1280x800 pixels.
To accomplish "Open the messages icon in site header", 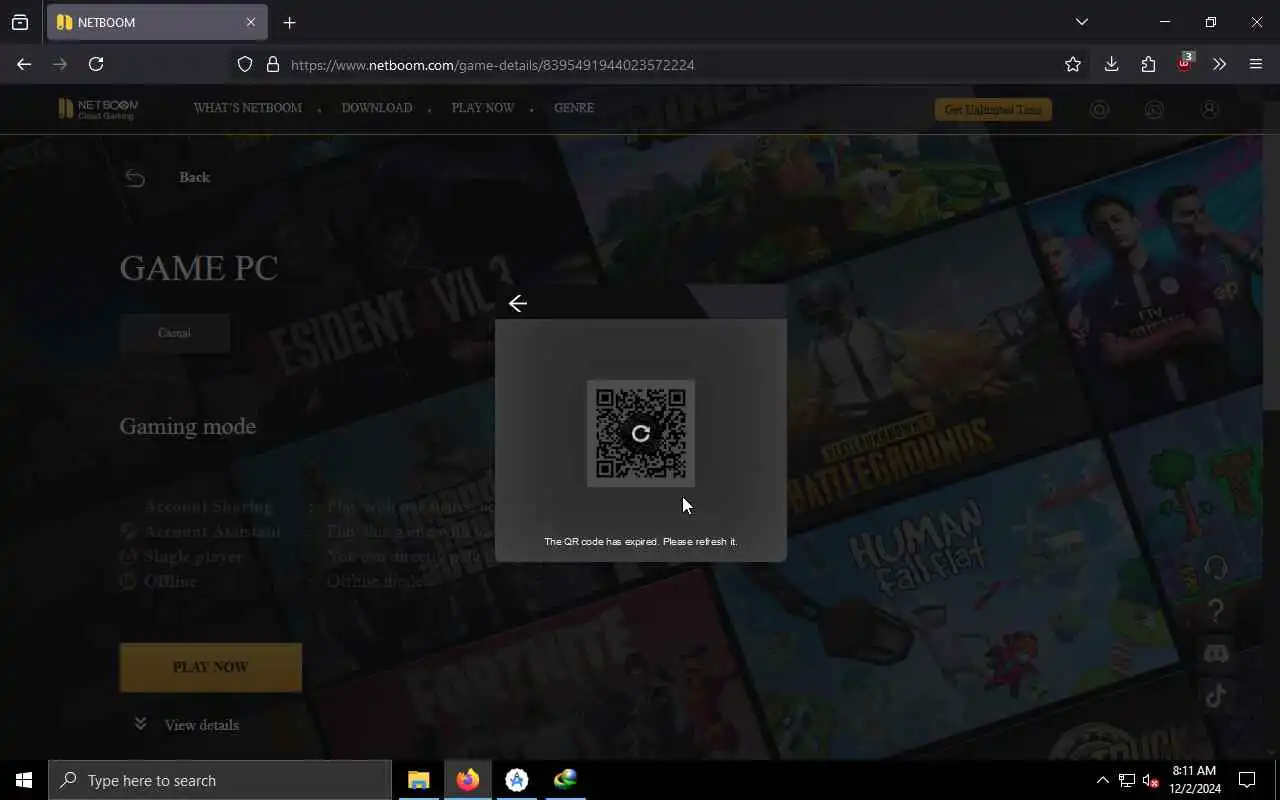I will [x=1154, y=110].
